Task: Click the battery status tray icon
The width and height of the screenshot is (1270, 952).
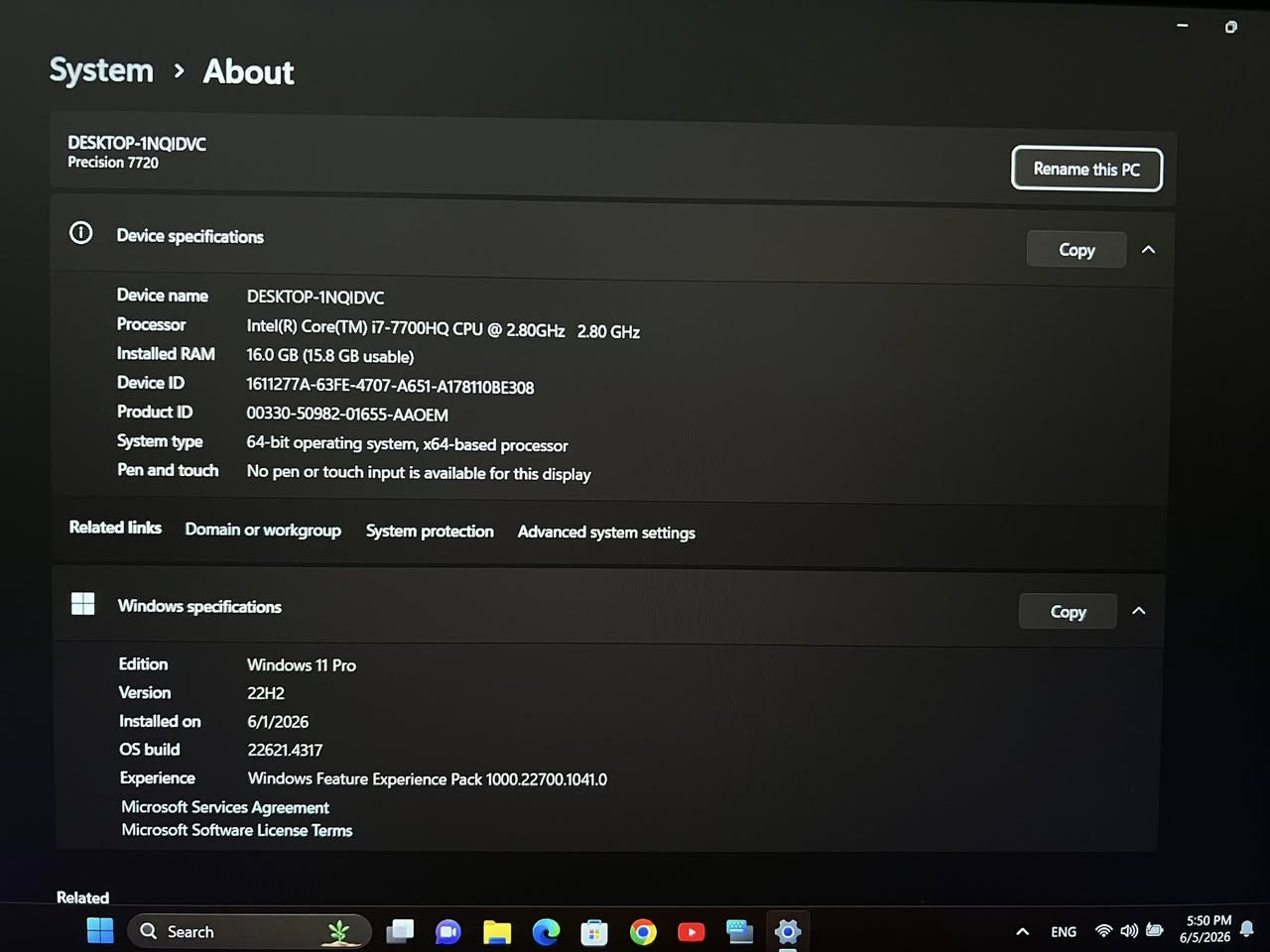Action: (1155, 930)
